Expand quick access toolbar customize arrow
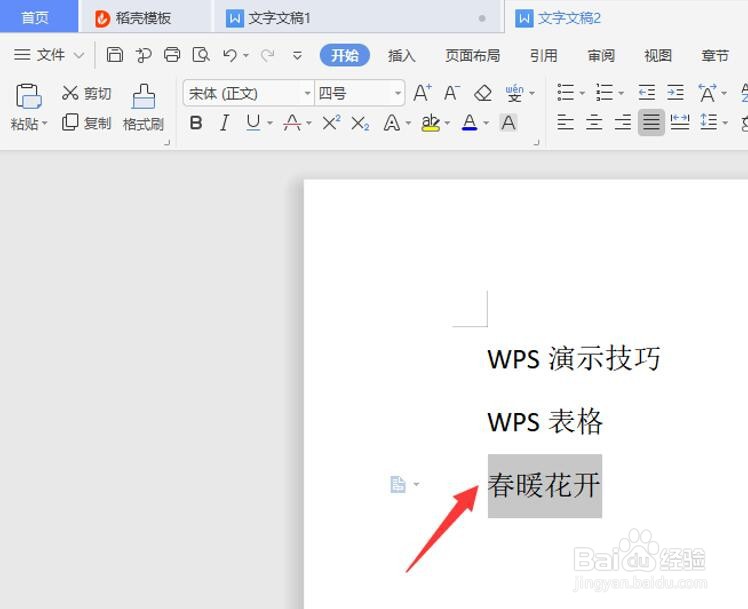This screenshot has width=748, height=609. tap(297, 56)
